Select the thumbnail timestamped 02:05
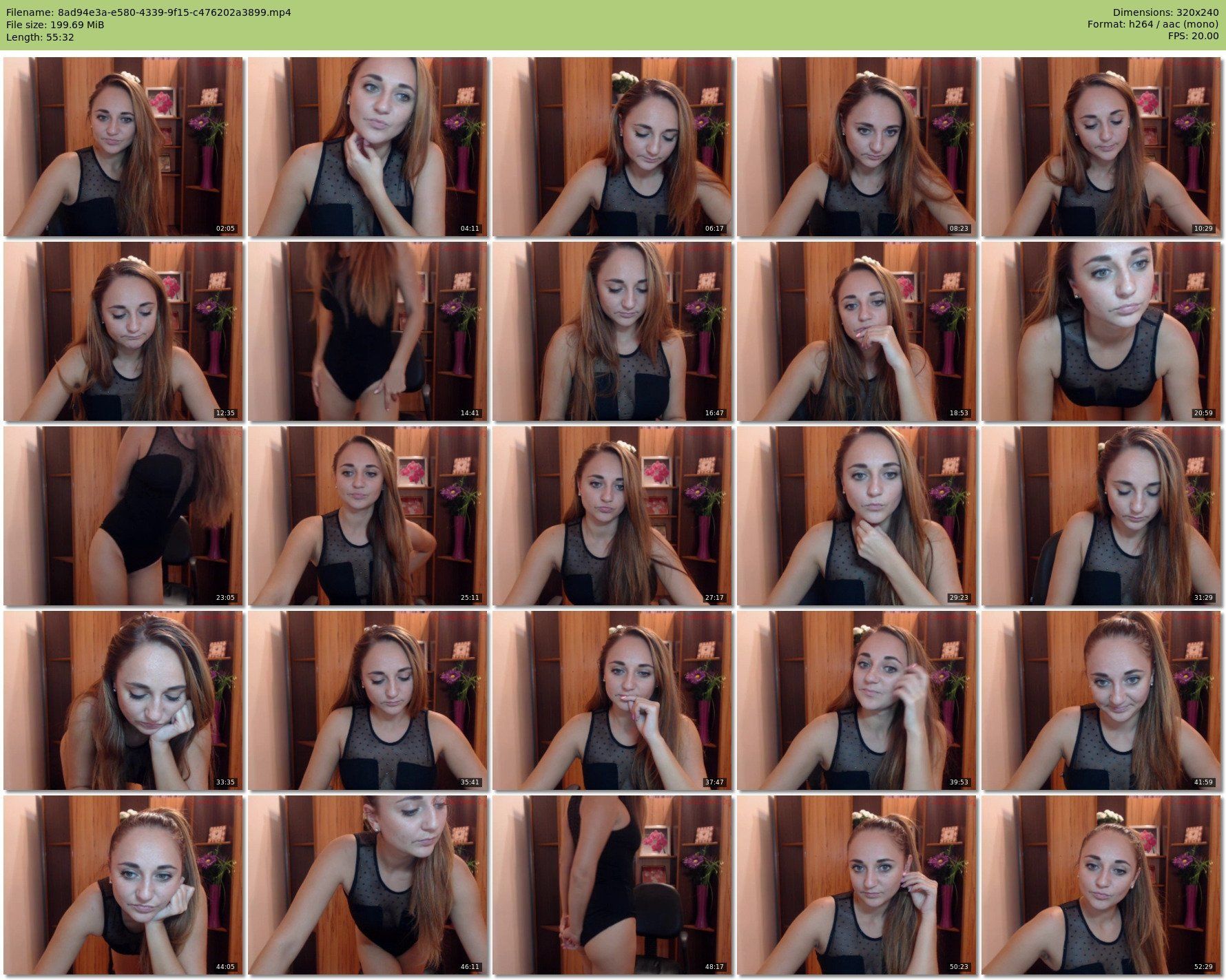 point(123,147)
